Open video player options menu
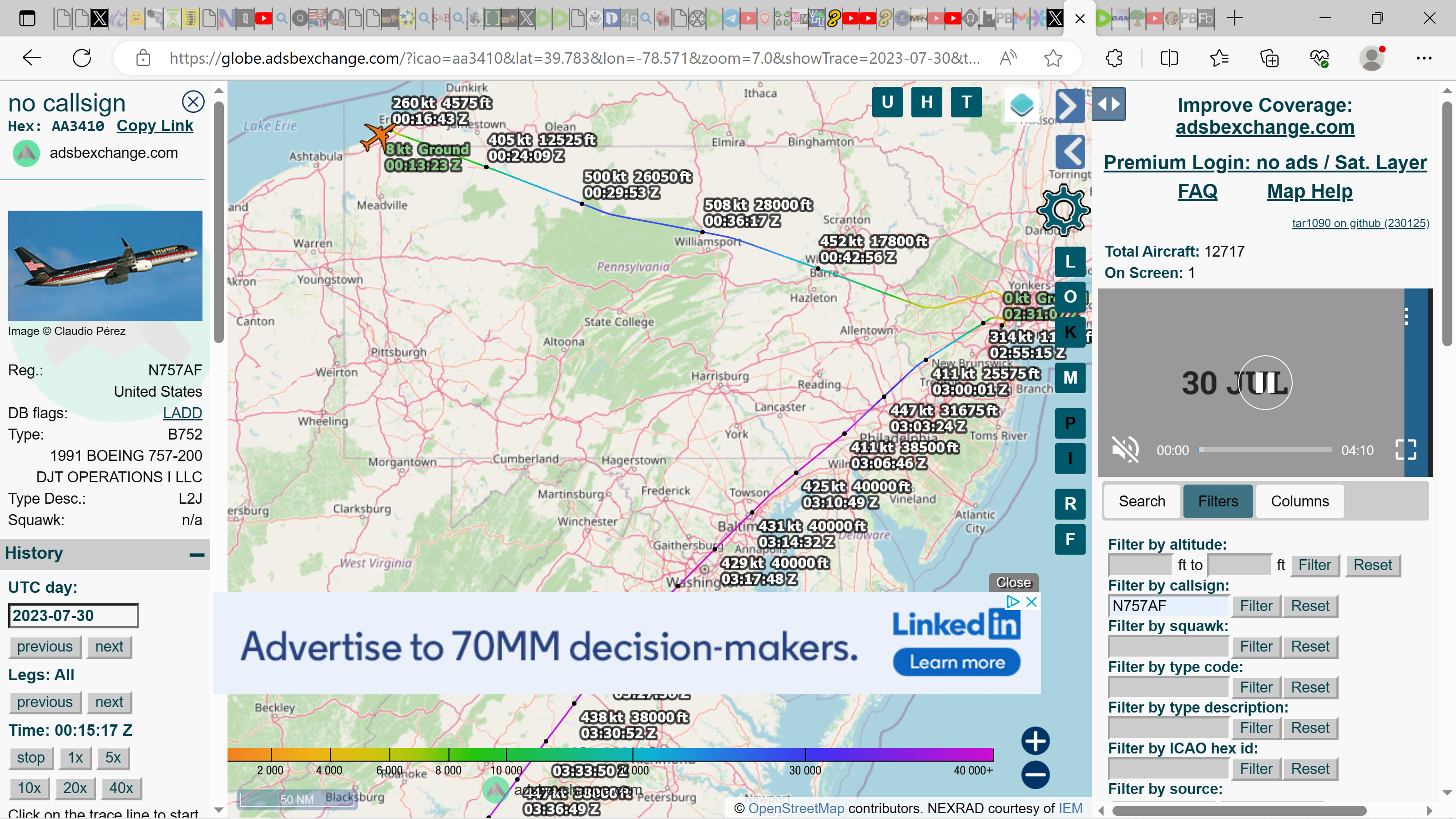The width and height of the screenshot is (1456, 819). click(x=1406, y=317)
